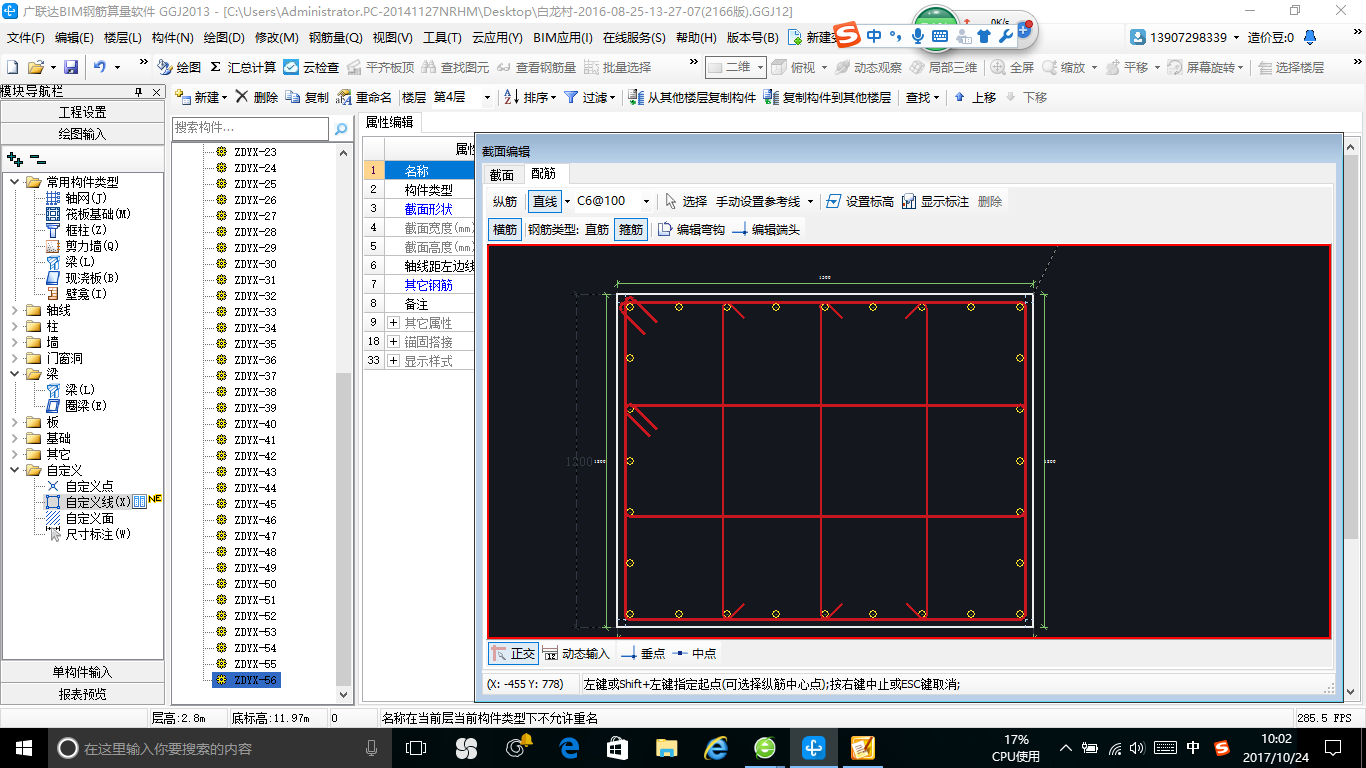Screen dimensions: 1366x768
Task: Click collapse-all minus icon in navigator
Action: coord(37,159)
